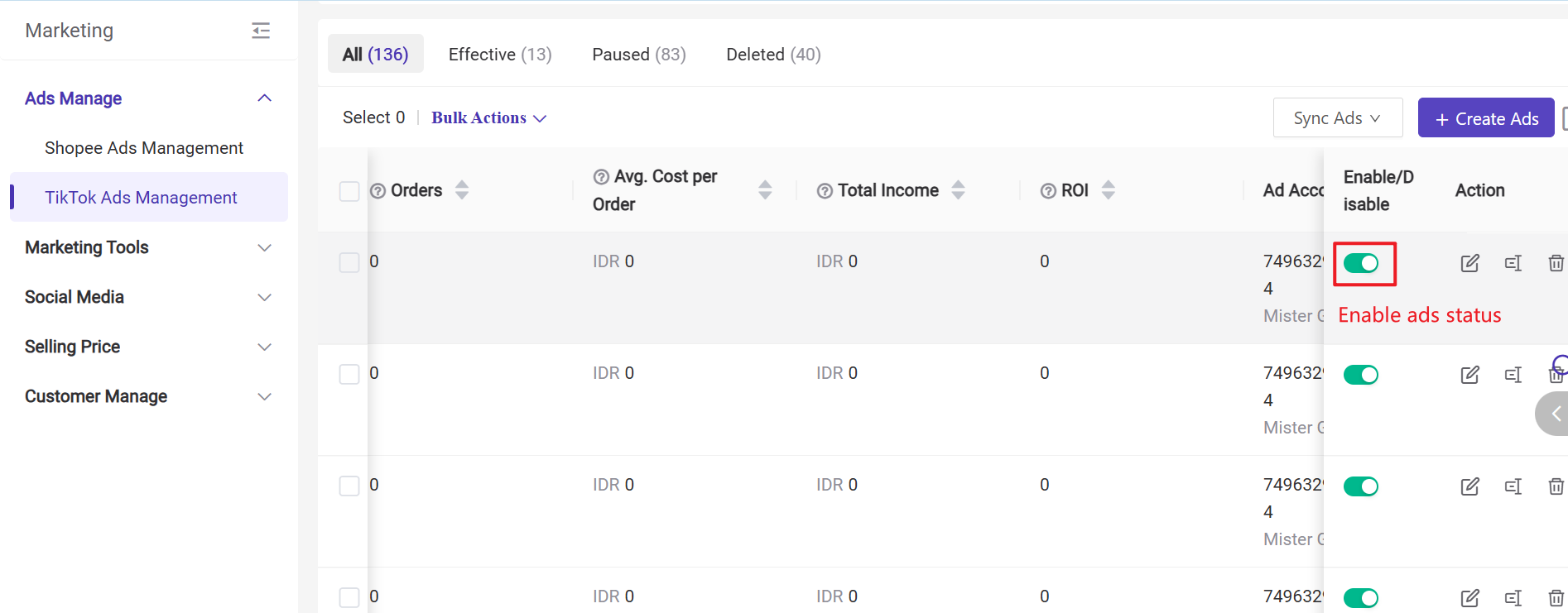
Task: Open the Bulk Actions dropdown
Action: [x=488, y=118]
